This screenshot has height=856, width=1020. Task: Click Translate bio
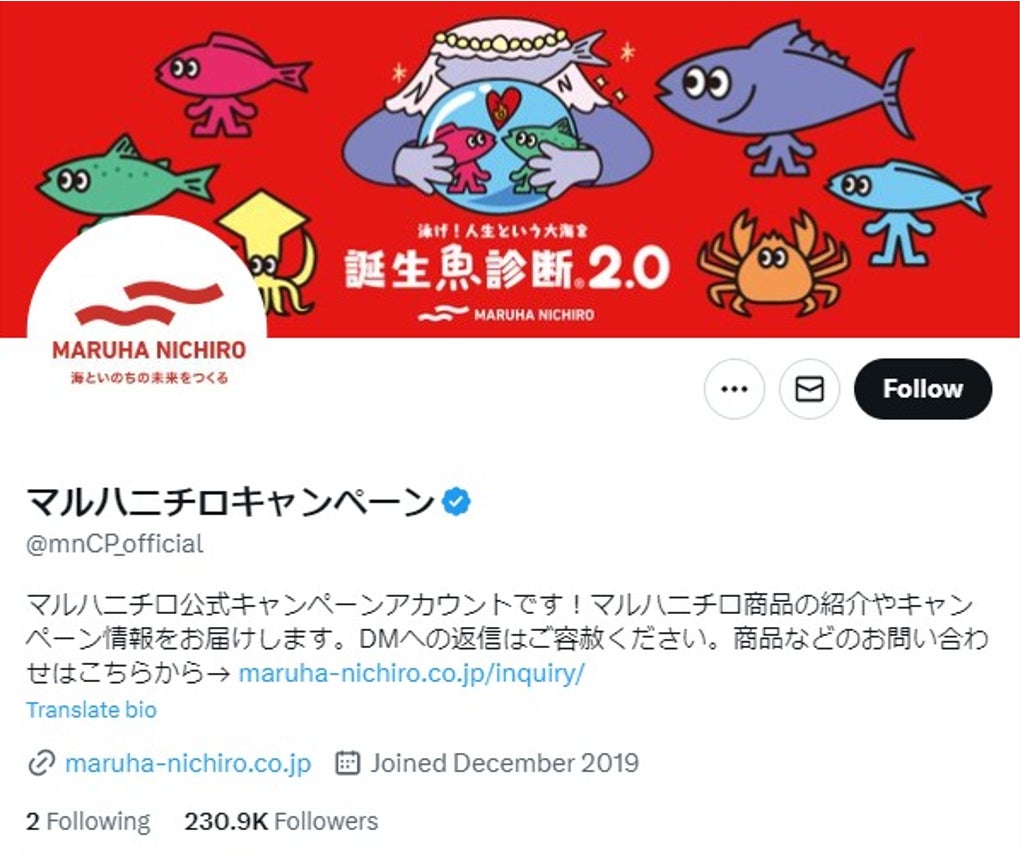click(x=91, y=710)
